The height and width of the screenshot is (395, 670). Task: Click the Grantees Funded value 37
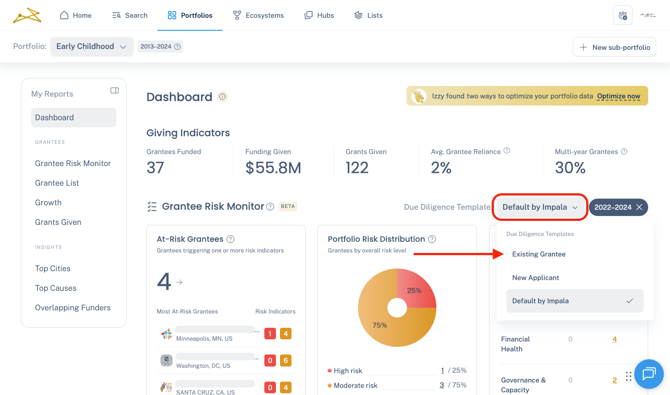pos(155,168)
